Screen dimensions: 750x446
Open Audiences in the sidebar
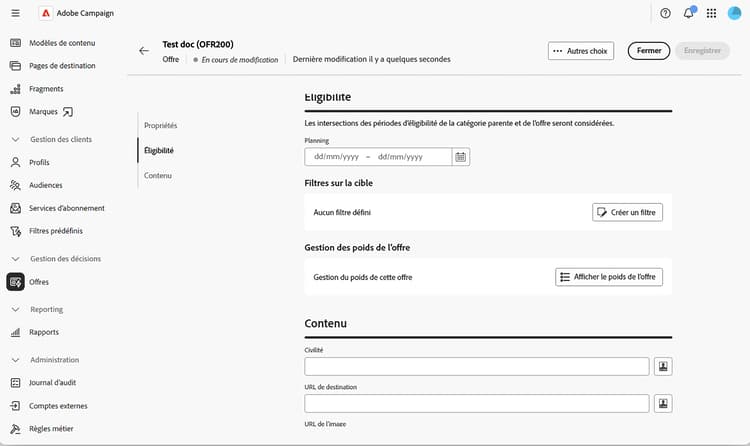46,185
